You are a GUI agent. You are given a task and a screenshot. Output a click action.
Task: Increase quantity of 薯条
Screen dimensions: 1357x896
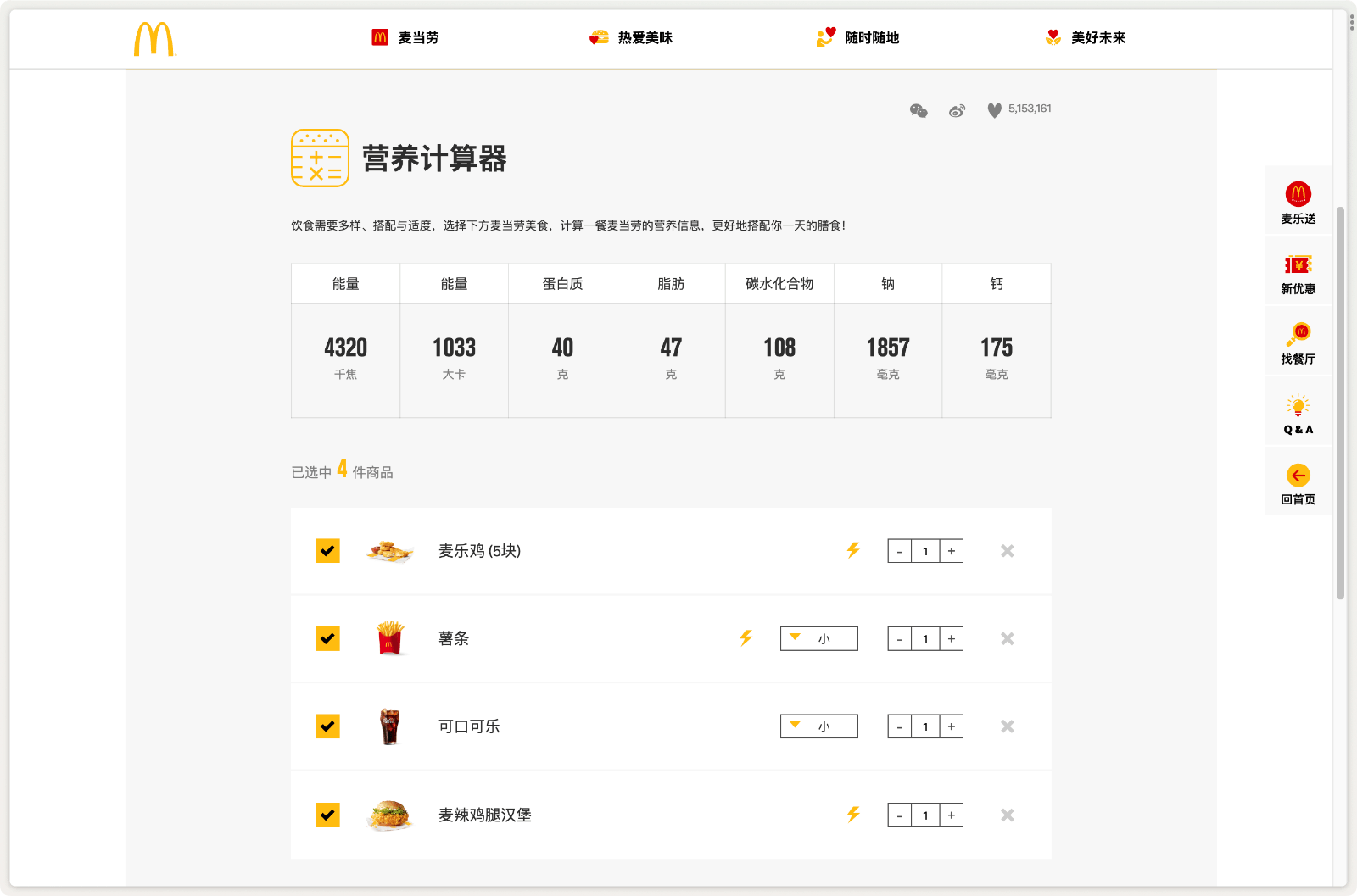pos(952,639)
